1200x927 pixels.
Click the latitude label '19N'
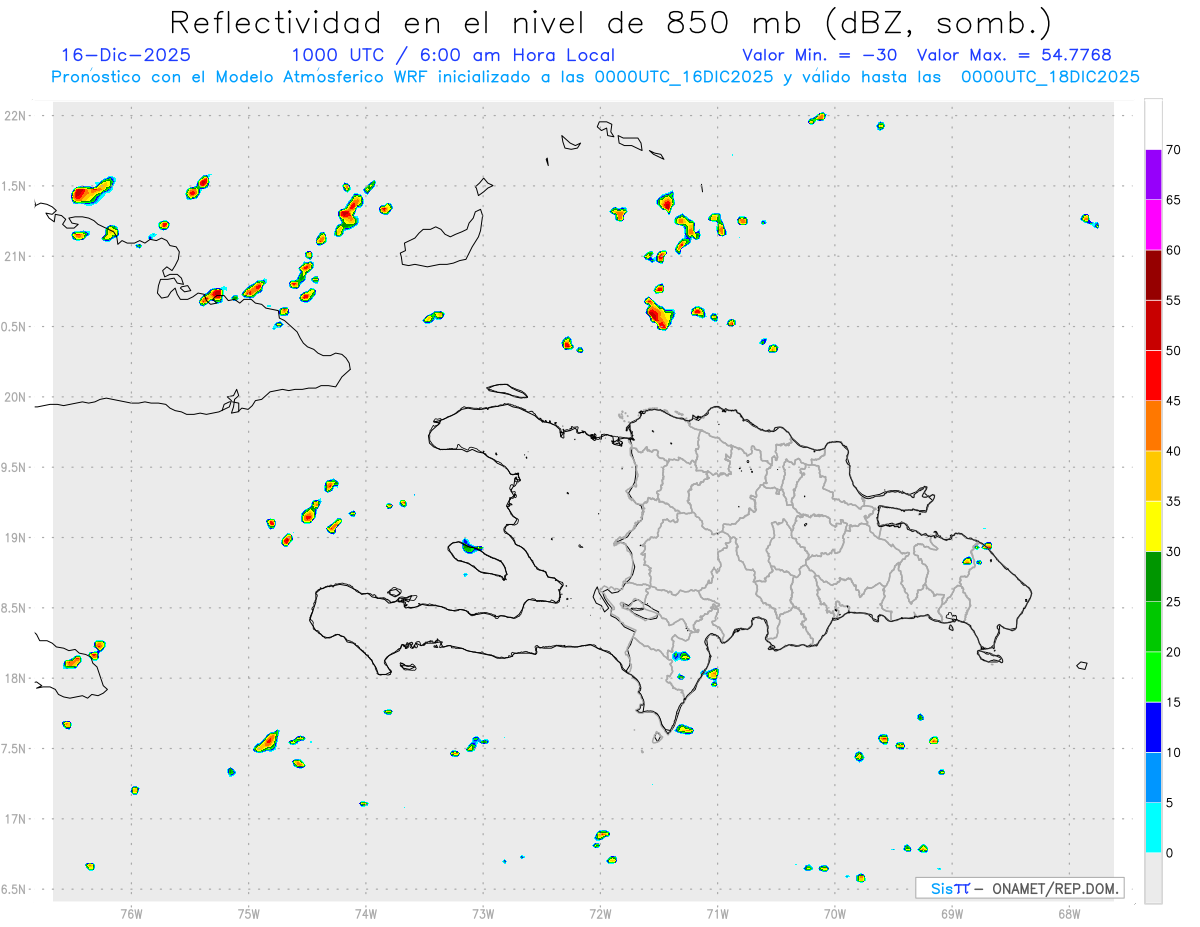16,537
